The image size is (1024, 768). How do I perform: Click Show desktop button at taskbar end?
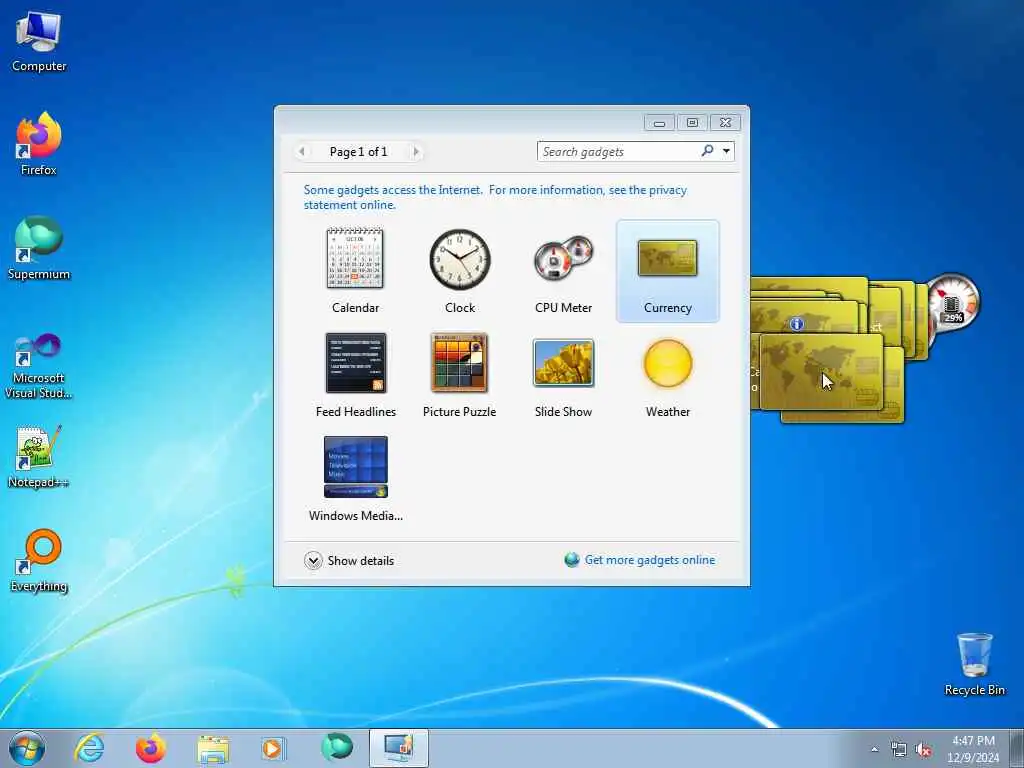(1017, 748)
